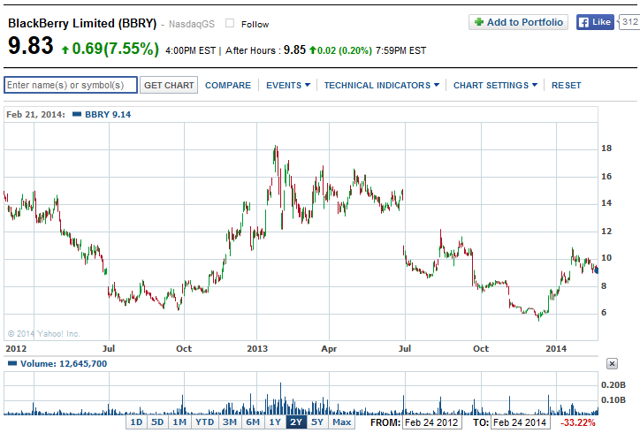This screenshot has width=640, height=433.
Task: Click the BlackBerry Limited (BBRY) title
Action: 82,23
